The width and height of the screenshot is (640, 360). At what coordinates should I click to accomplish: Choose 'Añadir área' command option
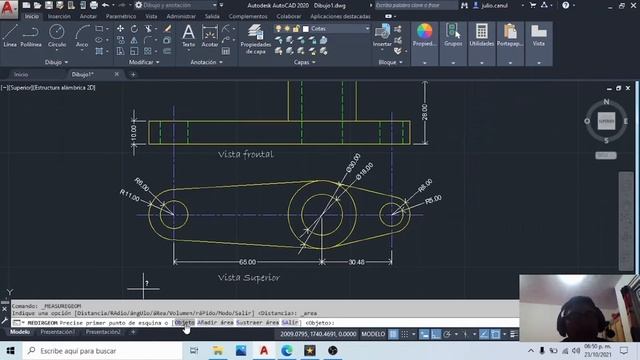[215, 322]
